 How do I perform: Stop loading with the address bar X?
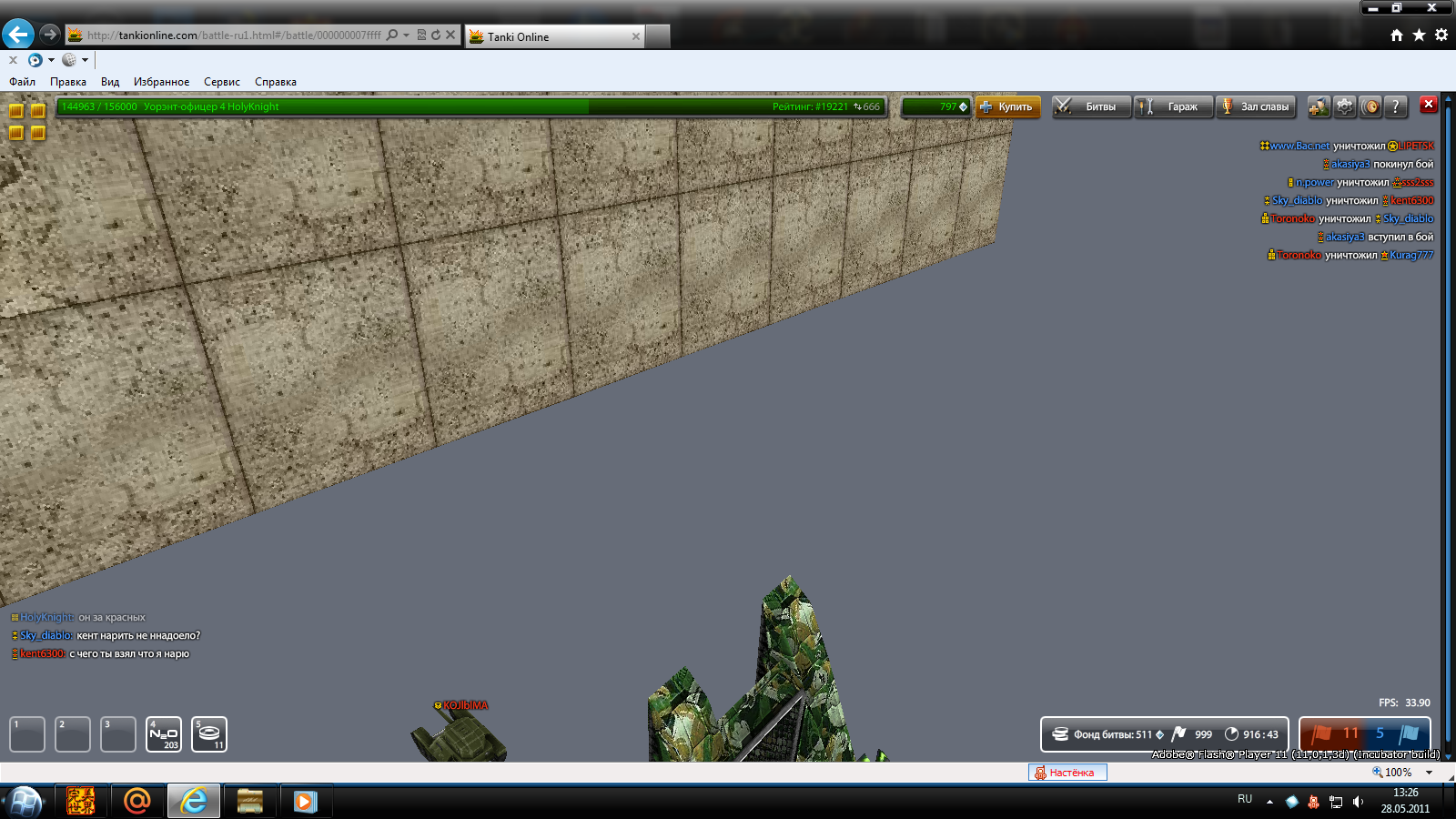[450, 35]
